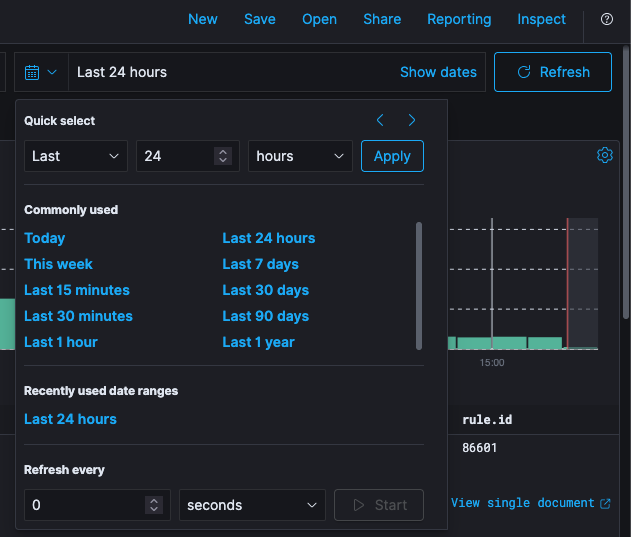The image size is (631, 537).
Task: Click the Show dates link
Action: point(438,72)
